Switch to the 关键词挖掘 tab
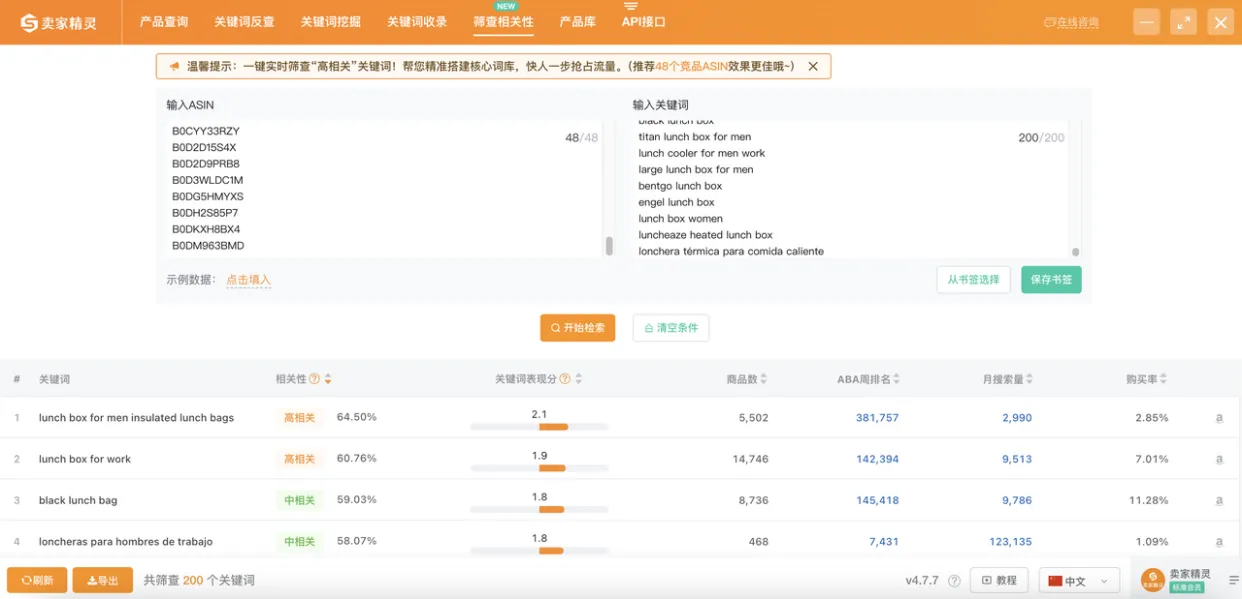The width and height of the screenshot is (1242, 599). (x=331, y=21)
